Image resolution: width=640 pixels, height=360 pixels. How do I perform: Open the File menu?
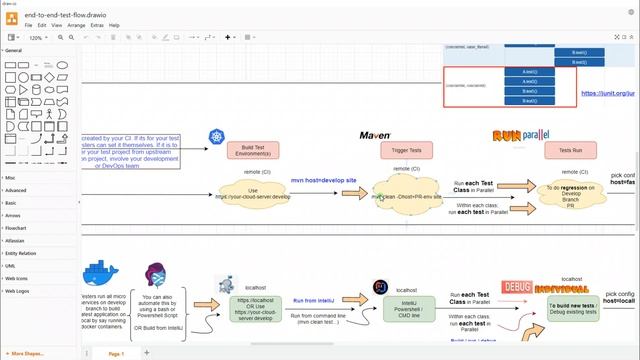[x=28, y=25]
